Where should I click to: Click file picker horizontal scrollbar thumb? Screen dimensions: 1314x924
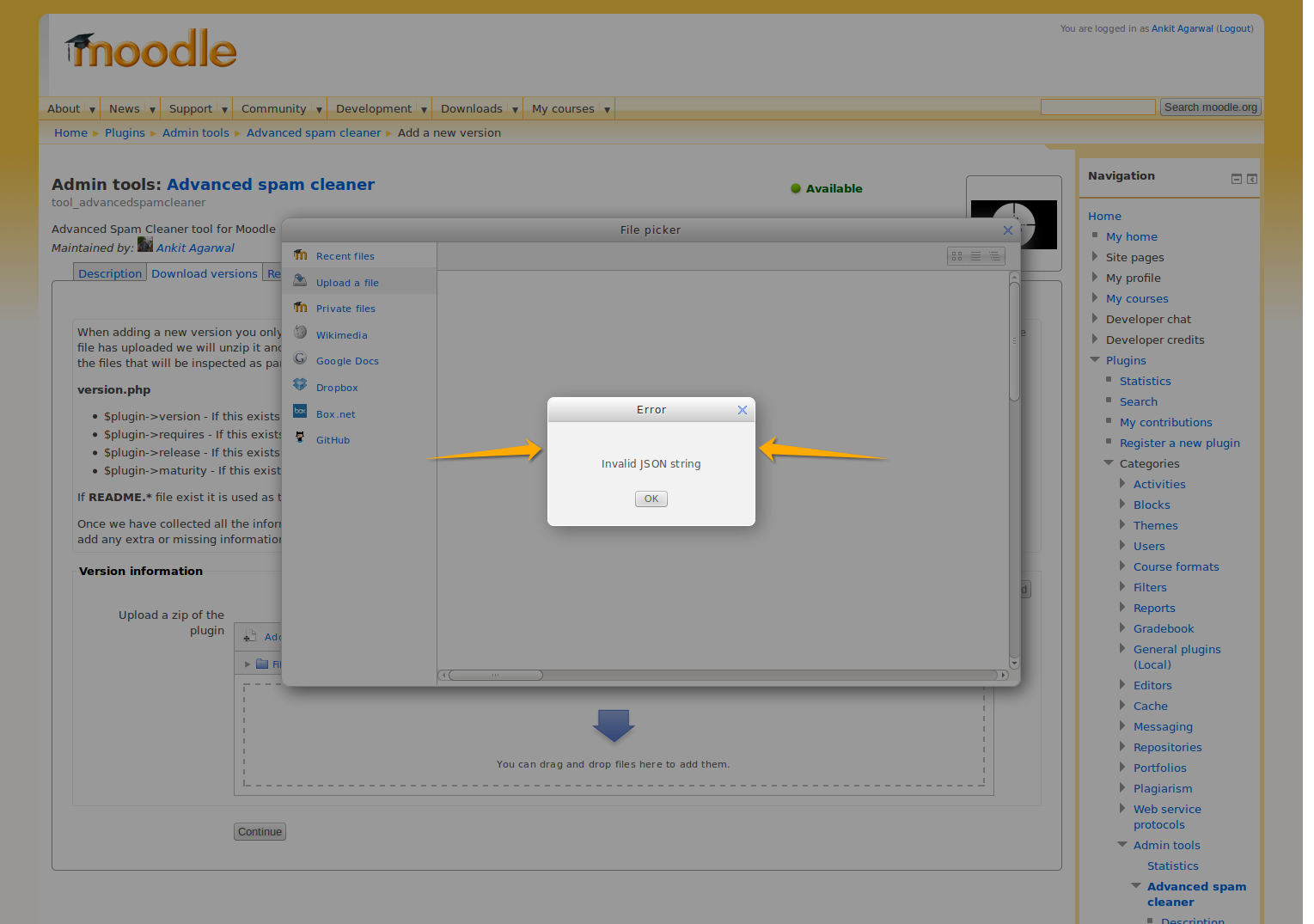496,675
